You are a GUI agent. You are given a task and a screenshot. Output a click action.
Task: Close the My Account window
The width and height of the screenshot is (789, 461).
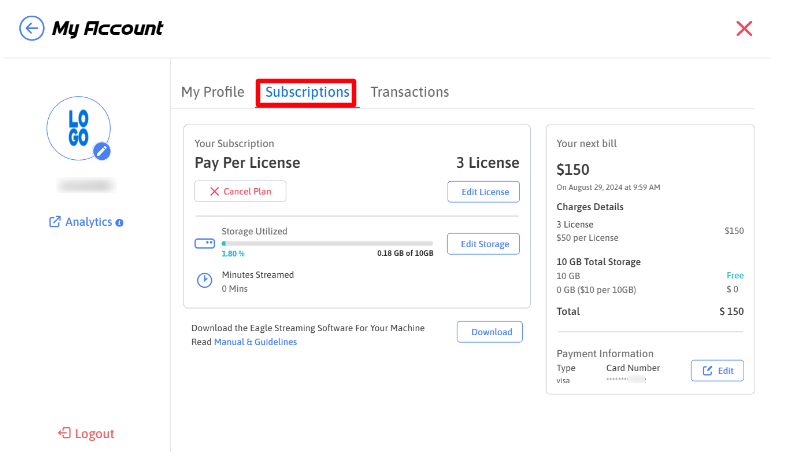pyautogui.click(x=744, y=28)
